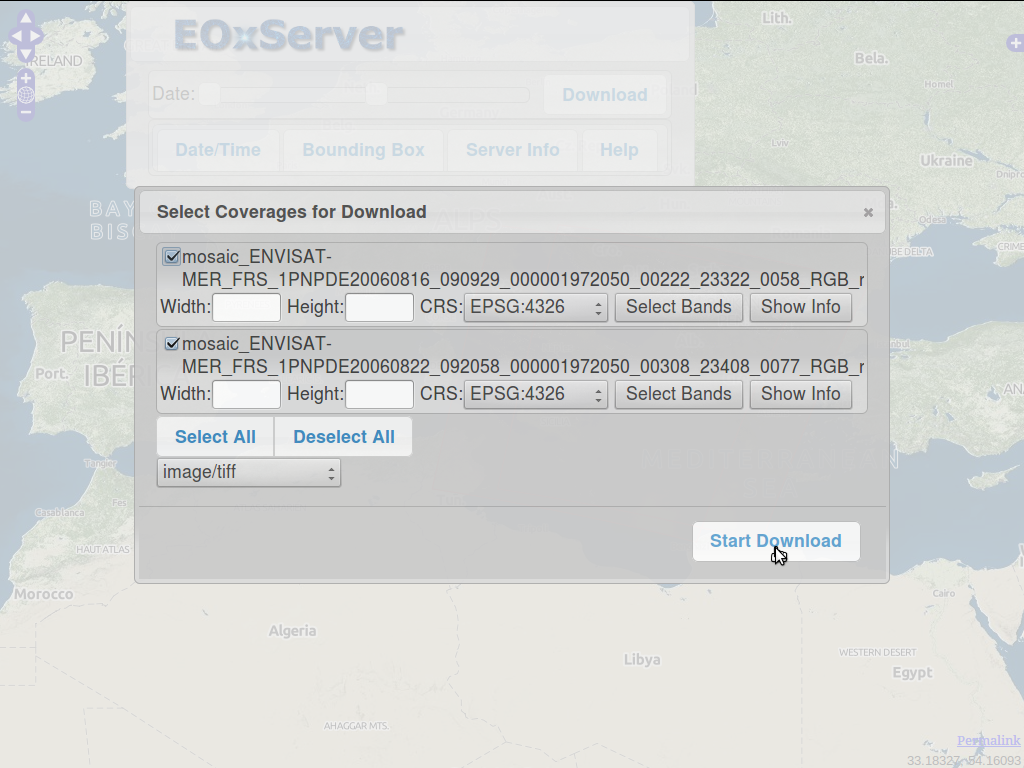Pan the map down with the arrow icon

[25, 54]
